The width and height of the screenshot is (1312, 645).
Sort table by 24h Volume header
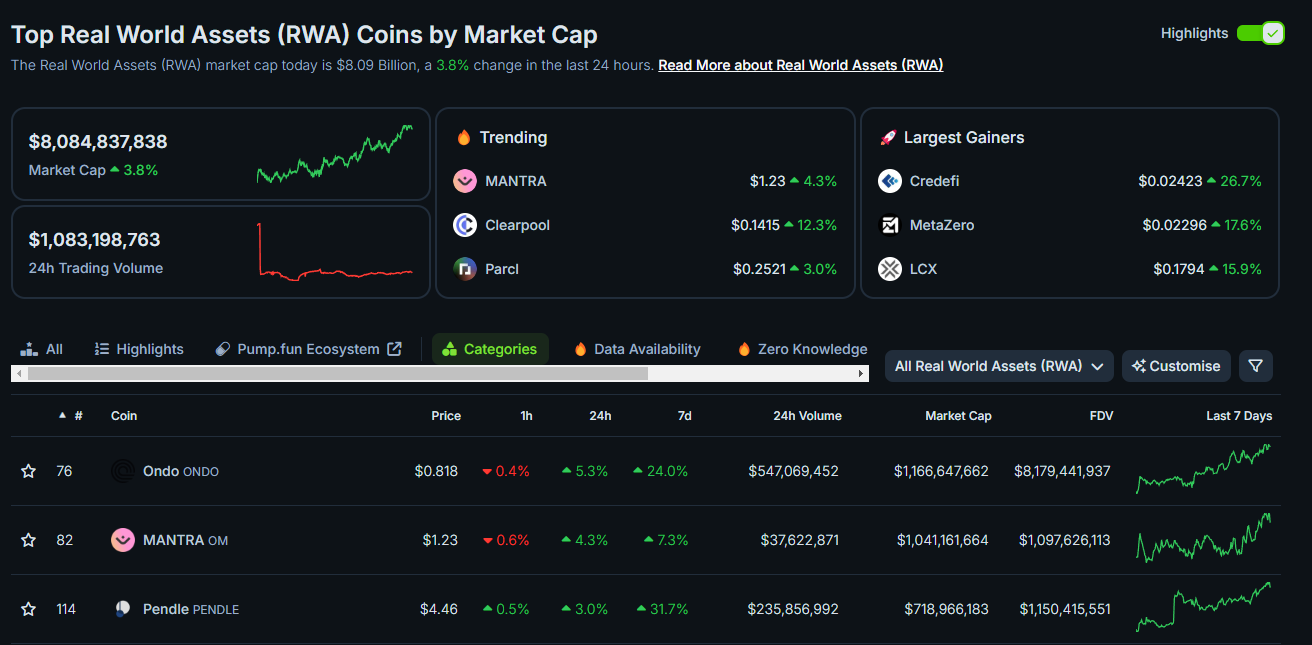[807, 415]
